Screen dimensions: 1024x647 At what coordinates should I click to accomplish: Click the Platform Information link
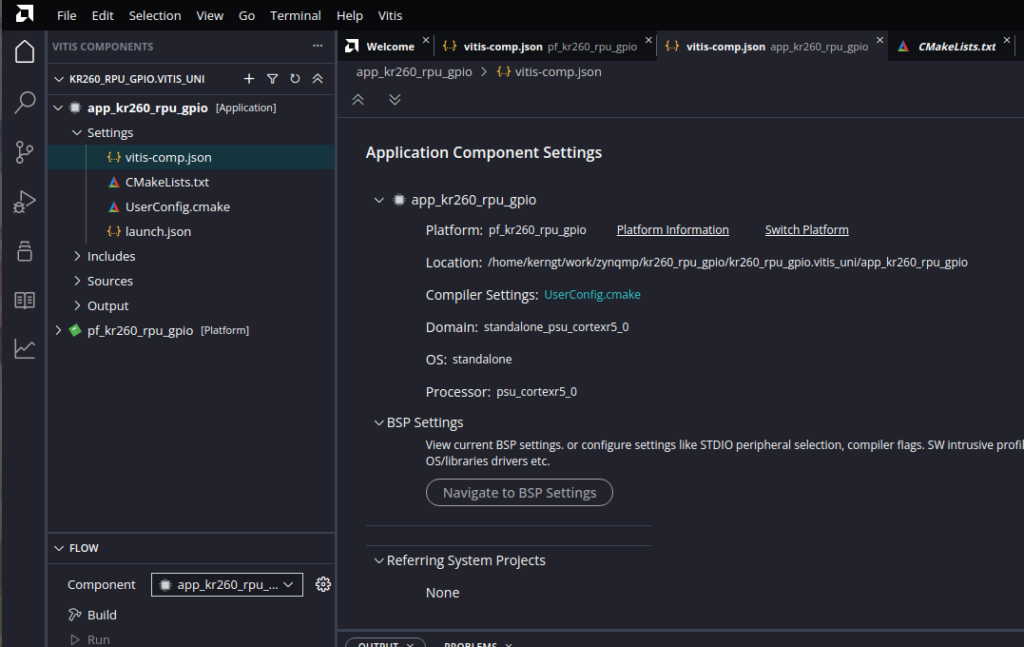pyautogui.click(x=673, y=230)
